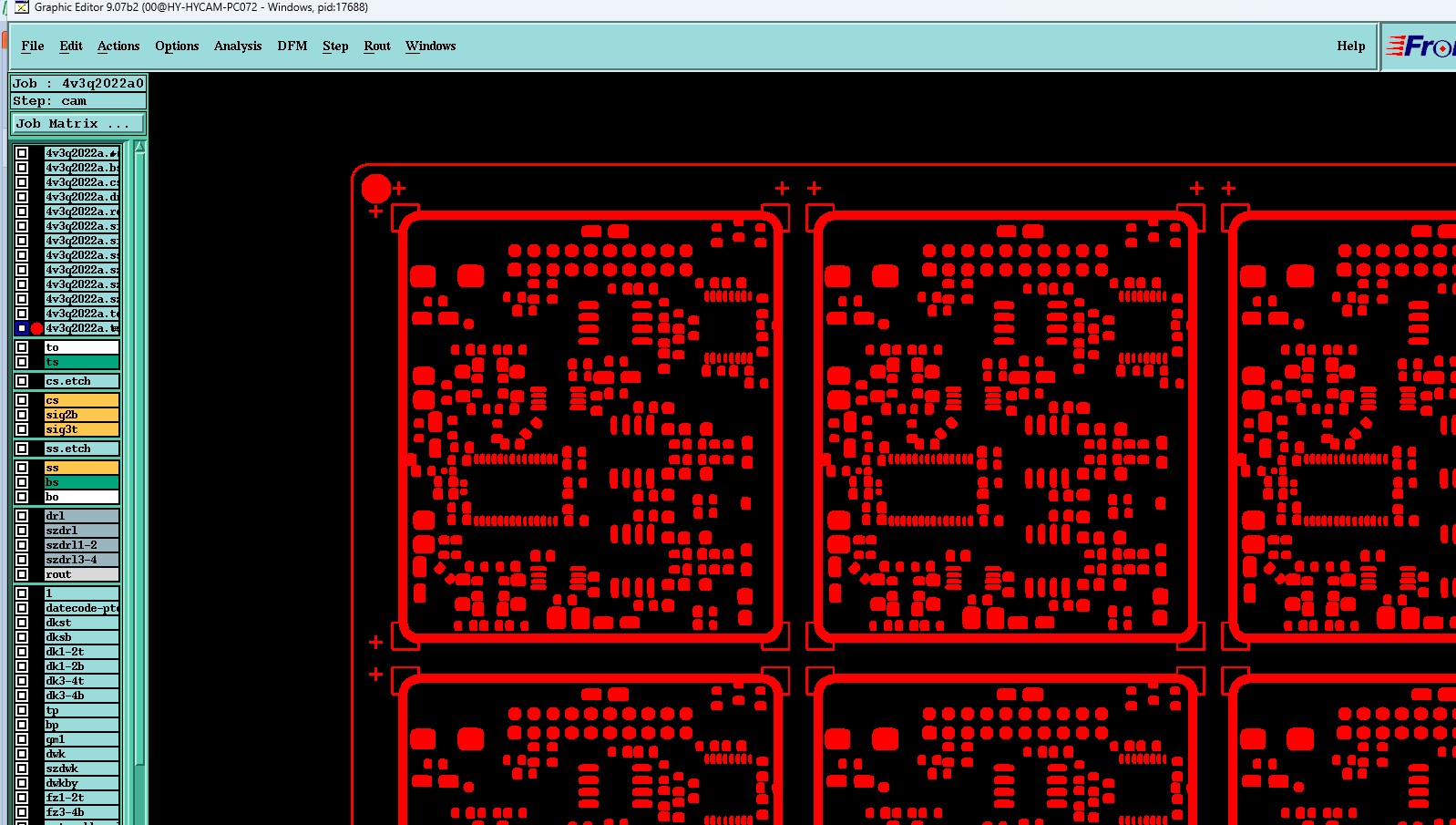The height and width of the screenshot is (825, 1456).
Task: Select the dk3-4b layer name
Action: [x=82, y=696]
